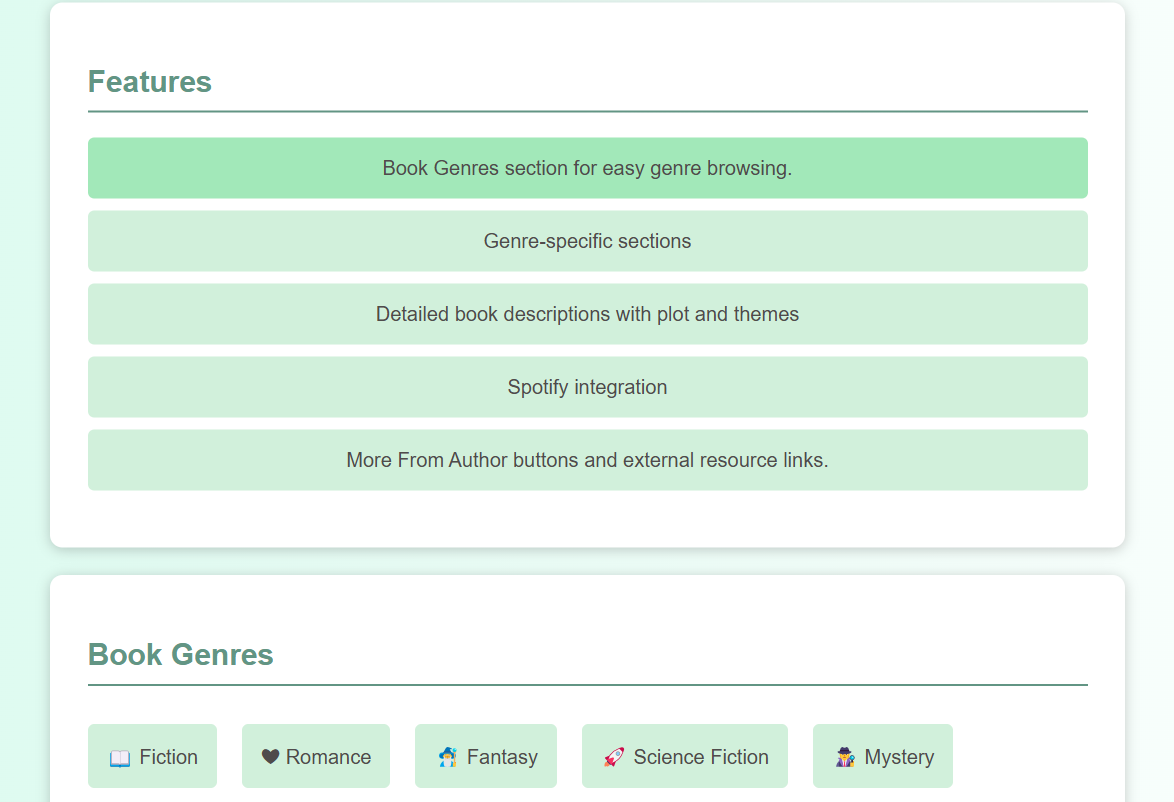Viewport: 1174px width, 802px height.
Task: Click the divider line under Book Genres heading
Action: [x=587, y=685]
